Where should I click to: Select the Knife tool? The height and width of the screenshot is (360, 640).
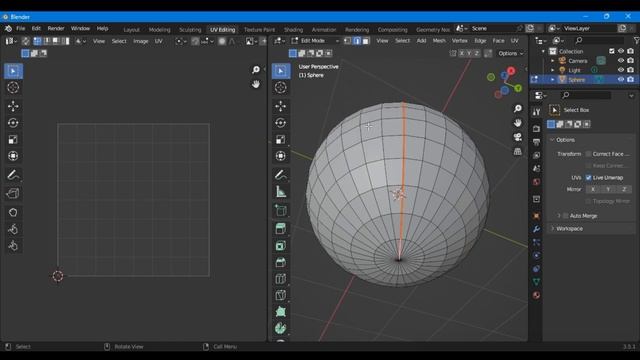(280, 295)
